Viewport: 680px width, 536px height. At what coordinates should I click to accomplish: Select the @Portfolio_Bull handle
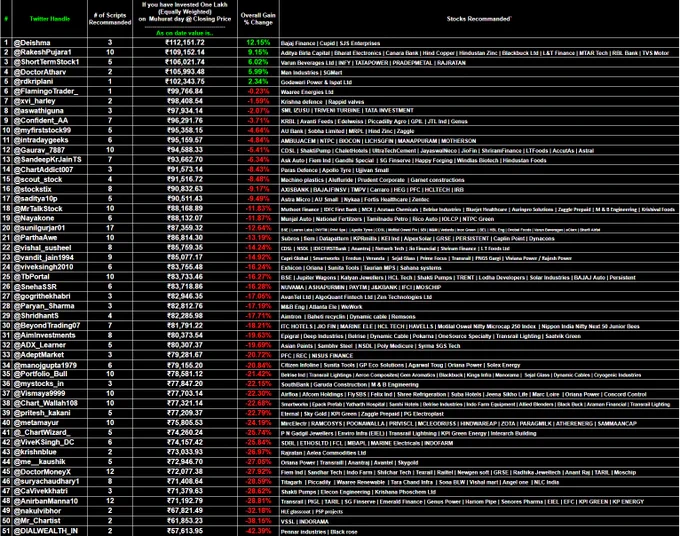(x=42, y=374)
